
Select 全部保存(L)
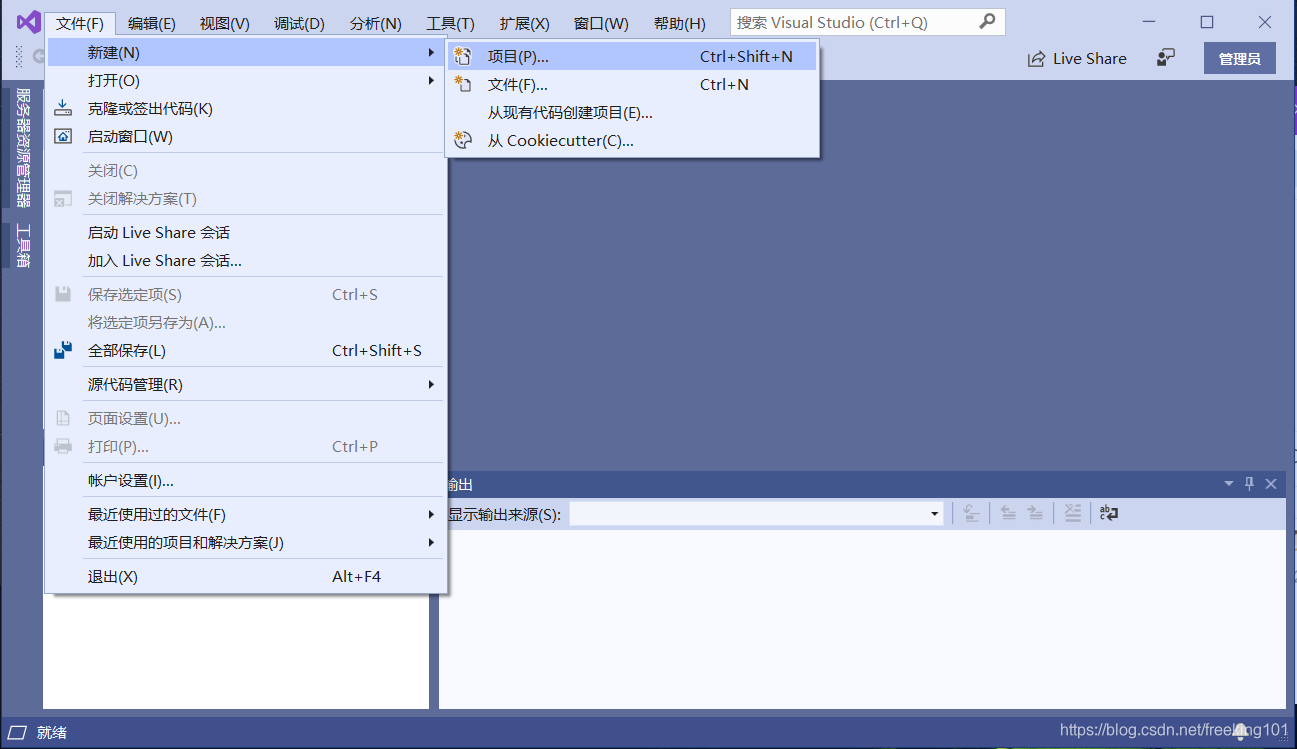(x=246, y=351)
